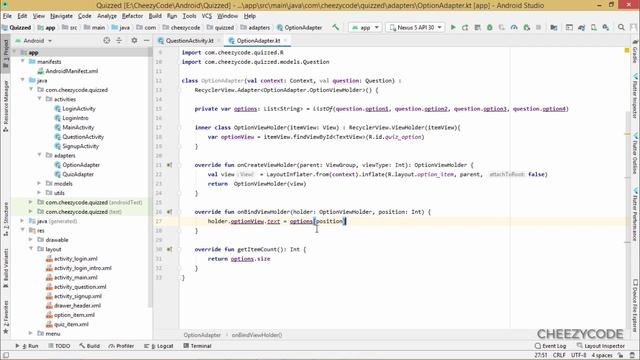The image size is (640, 360).
Task: Click the tool windows toggle icon in the bottom-left corner
Action: (x=5, y=355)
